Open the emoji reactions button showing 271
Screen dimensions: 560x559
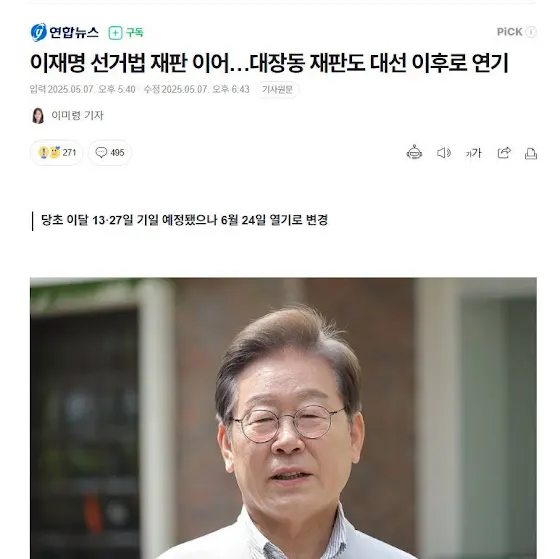pyautogui.click(x=57, y=153)
